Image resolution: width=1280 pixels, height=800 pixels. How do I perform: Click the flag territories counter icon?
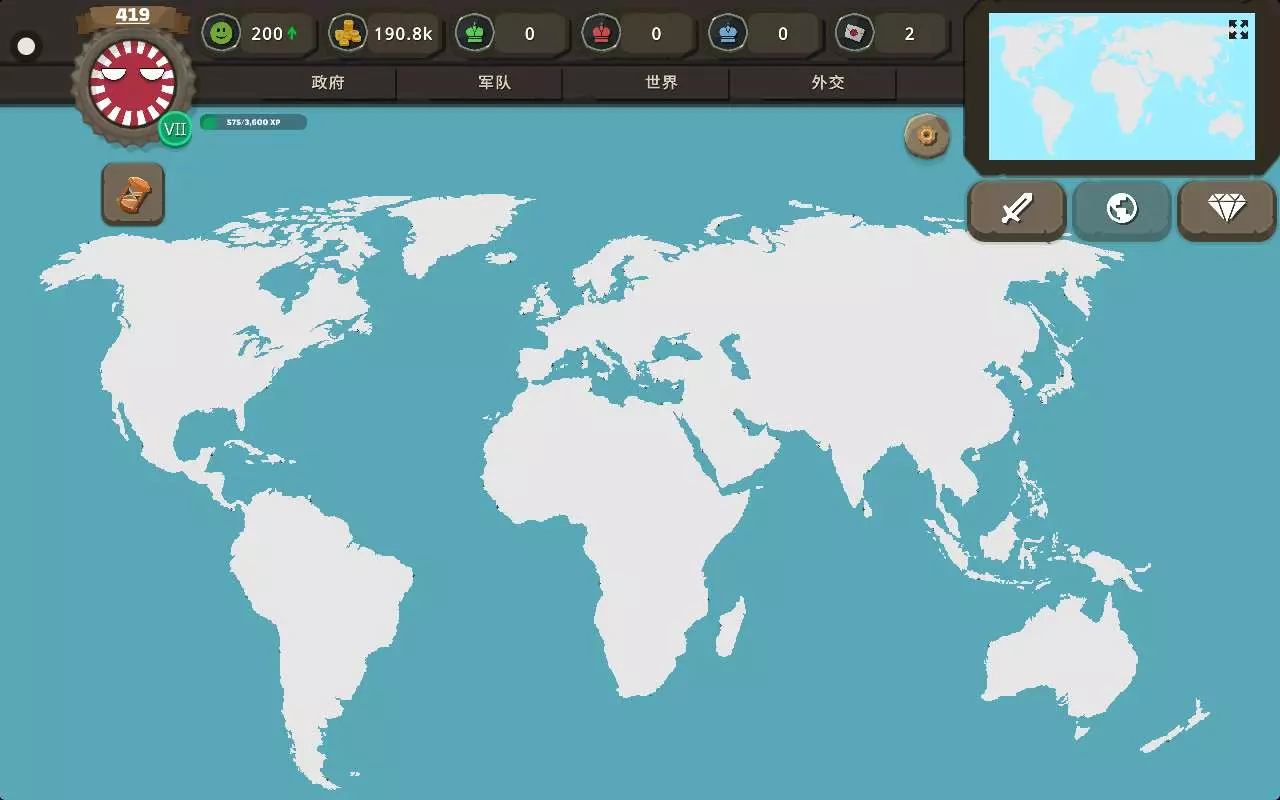point(855,33)
